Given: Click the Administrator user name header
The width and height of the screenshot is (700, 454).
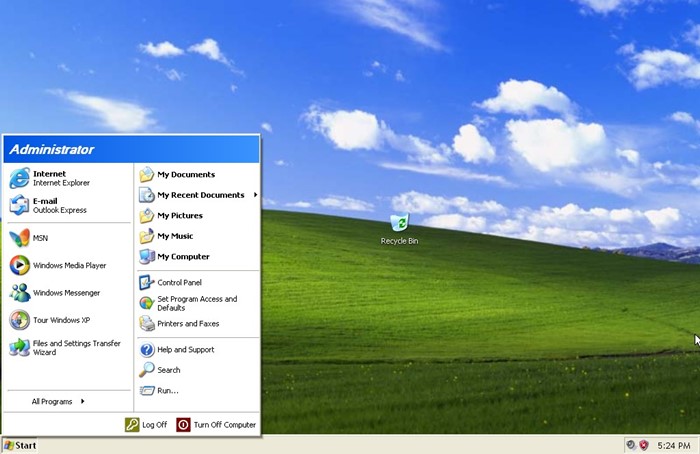Looking at the screenshot, I should [x=52, y=150].
